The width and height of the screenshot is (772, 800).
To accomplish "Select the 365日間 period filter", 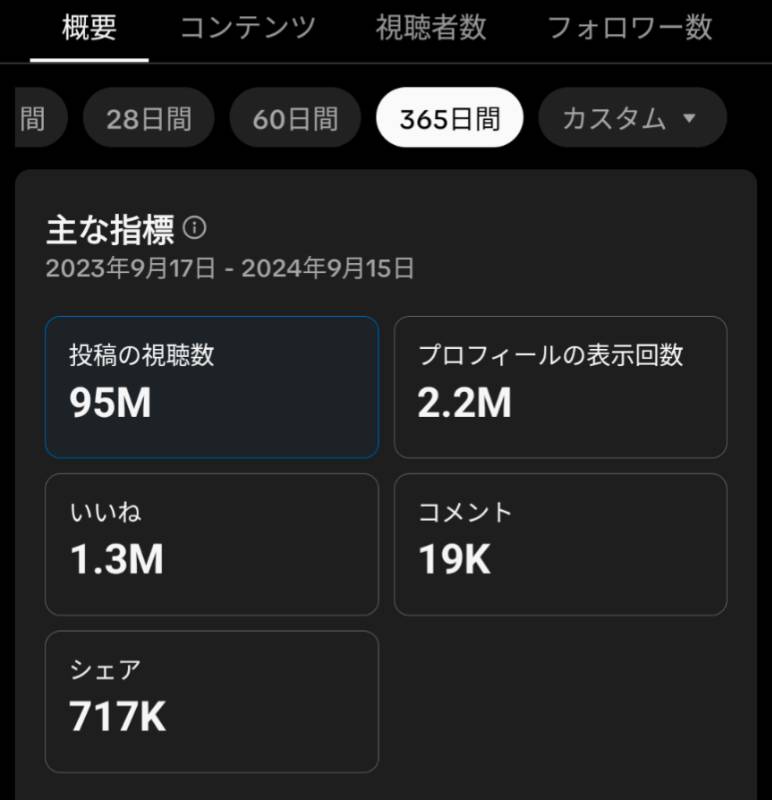I will click(x=450, y=117).
